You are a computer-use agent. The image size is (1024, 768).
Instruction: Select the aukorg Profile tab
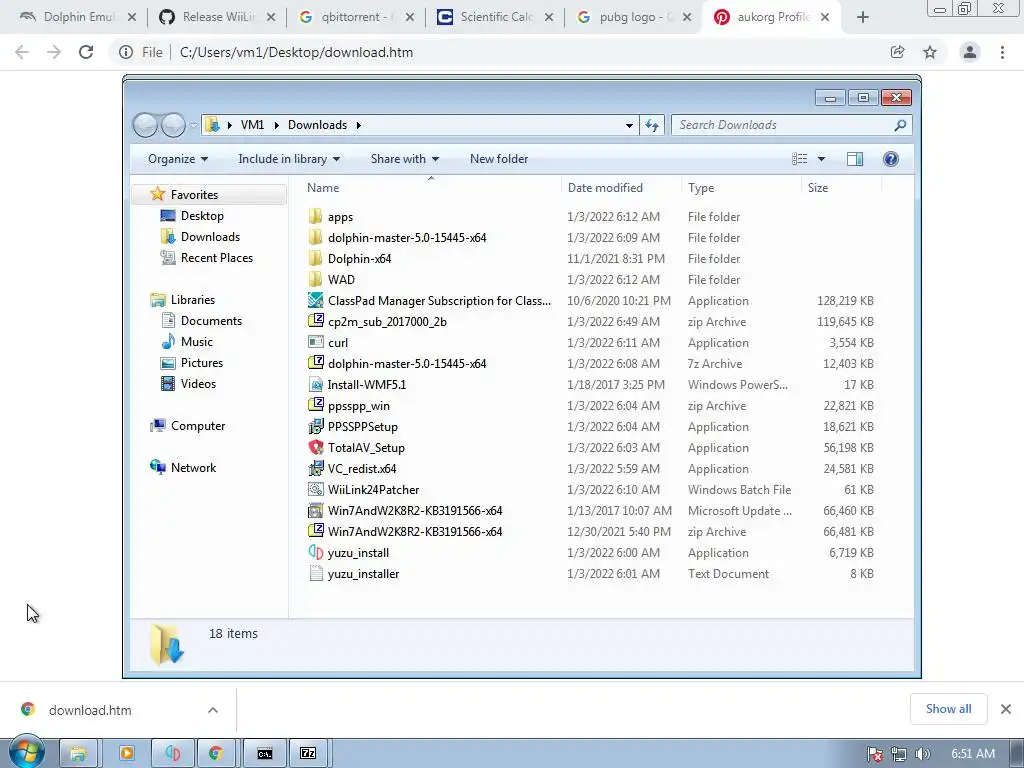[x=773, y=17]
